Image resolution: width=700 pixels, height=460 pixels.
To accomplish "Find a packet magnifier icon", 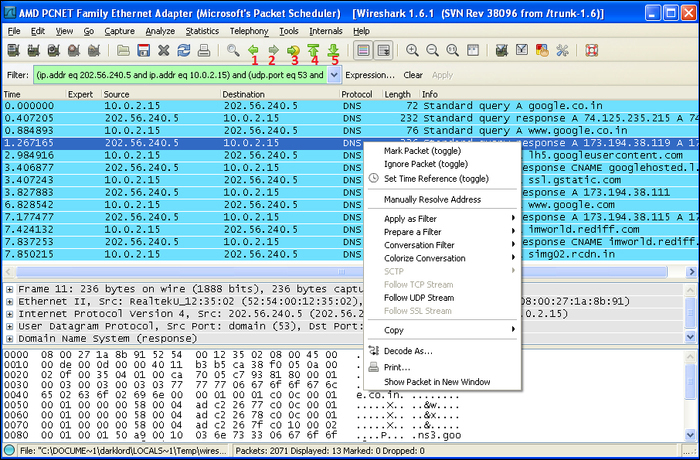I will click(x=233, y=50).
